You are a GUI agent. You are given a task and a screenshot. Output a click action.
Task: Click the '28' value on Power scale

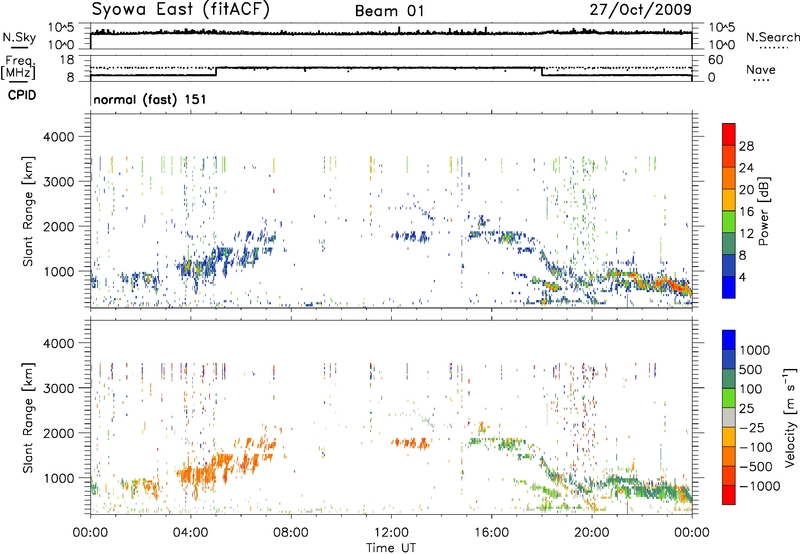746,146
